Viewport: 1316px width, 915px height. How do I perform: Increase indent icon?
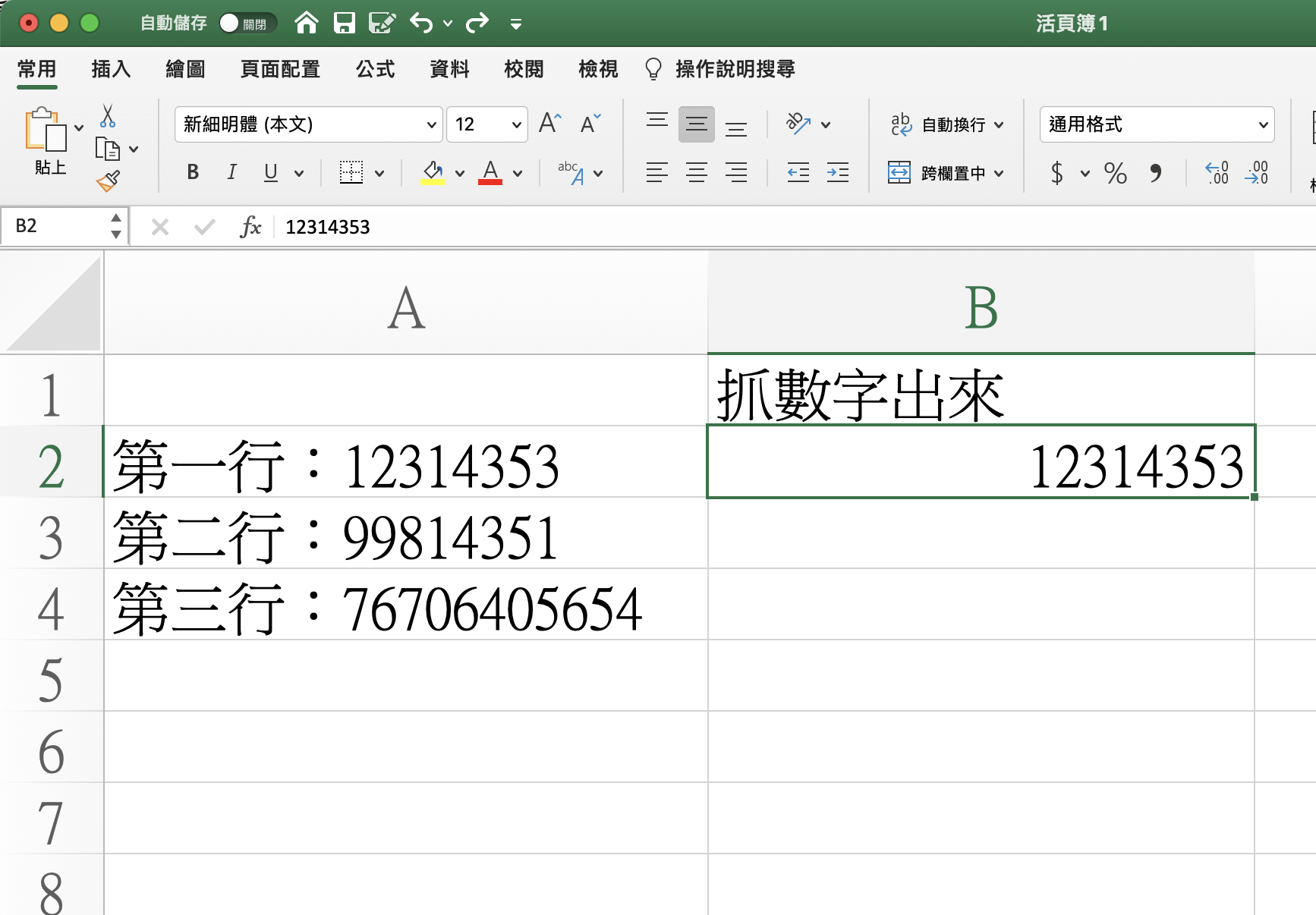(x=838, y=173)
